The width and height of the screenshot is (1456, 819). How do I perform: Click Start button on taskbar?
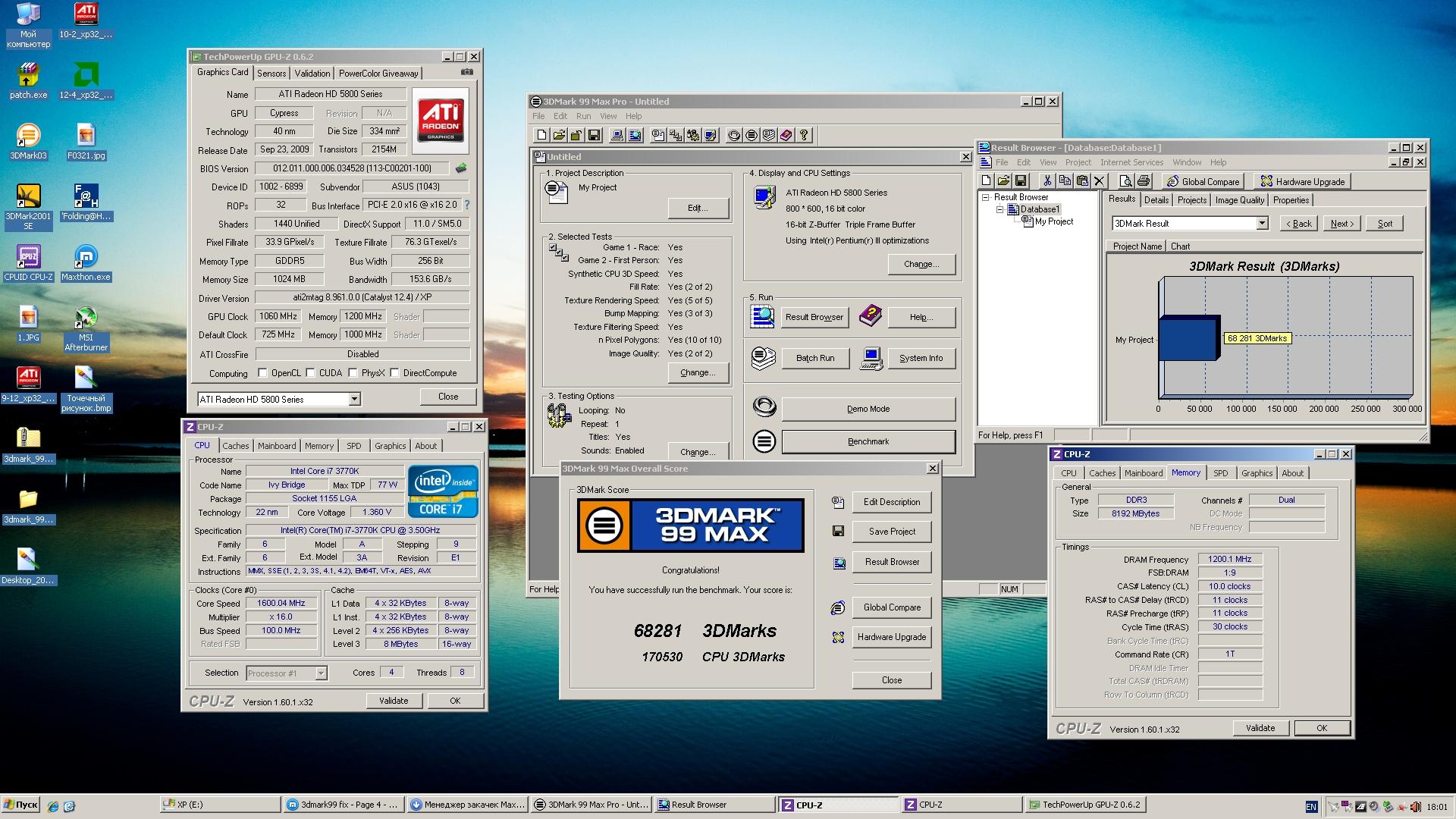21,805
